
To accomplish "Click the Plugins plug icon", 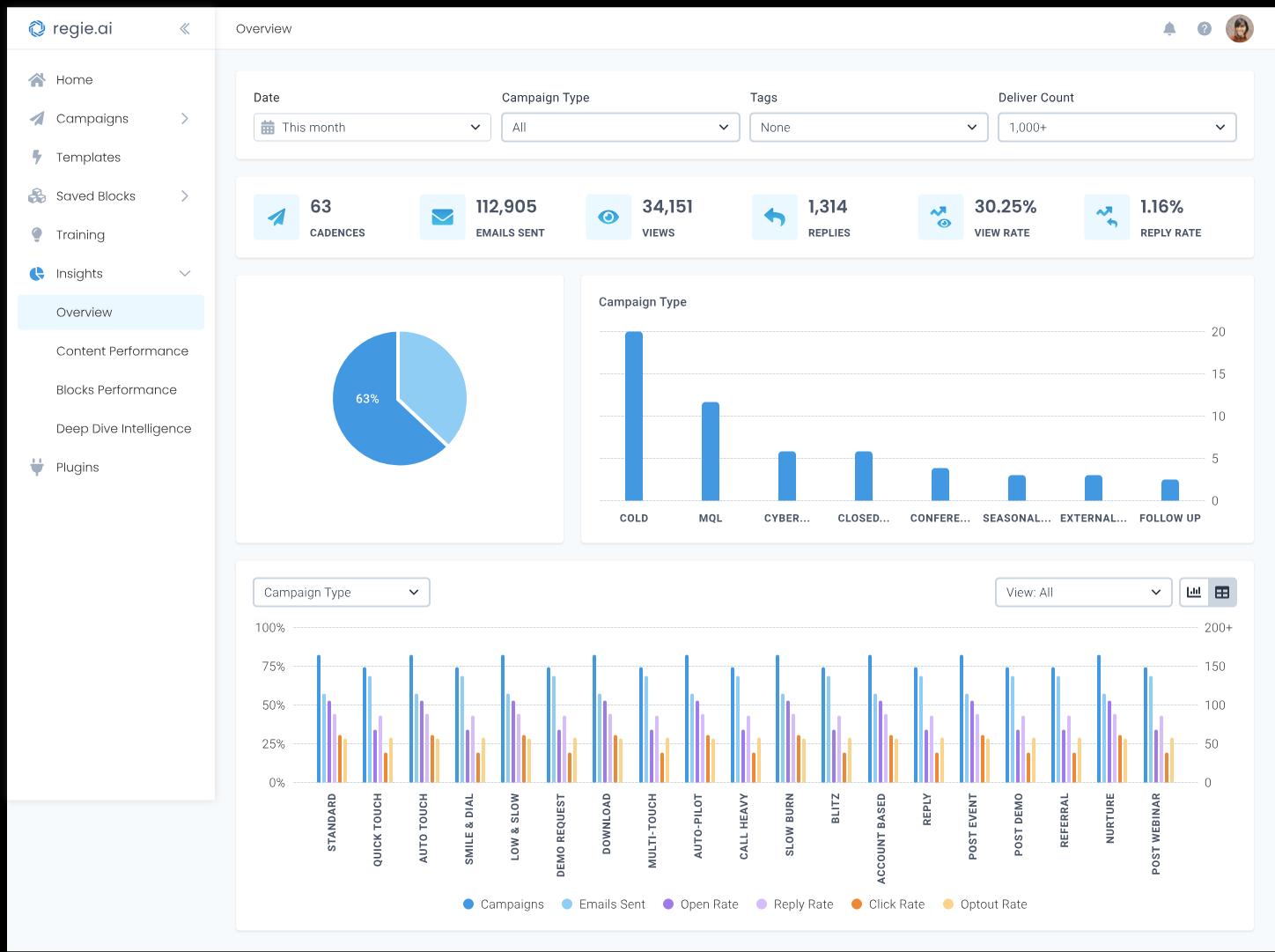I will (37, 468).
